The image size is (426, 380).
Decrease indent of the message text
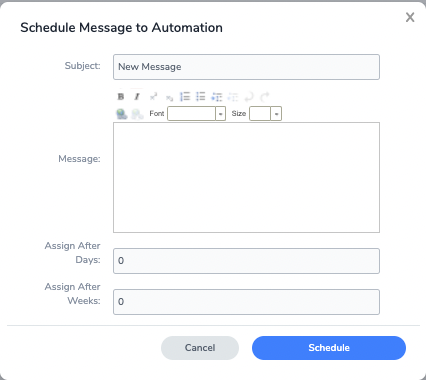(x=233, y=97)
